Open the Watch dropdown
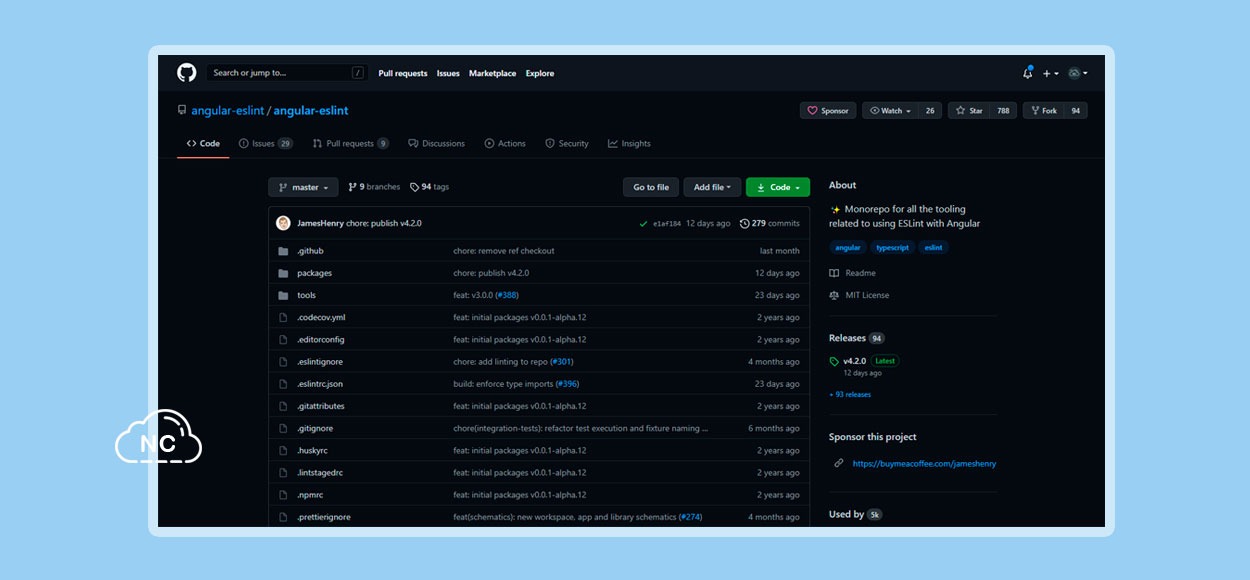The height and width of the screenshot is (580, 1250). (x=890, y=111)
